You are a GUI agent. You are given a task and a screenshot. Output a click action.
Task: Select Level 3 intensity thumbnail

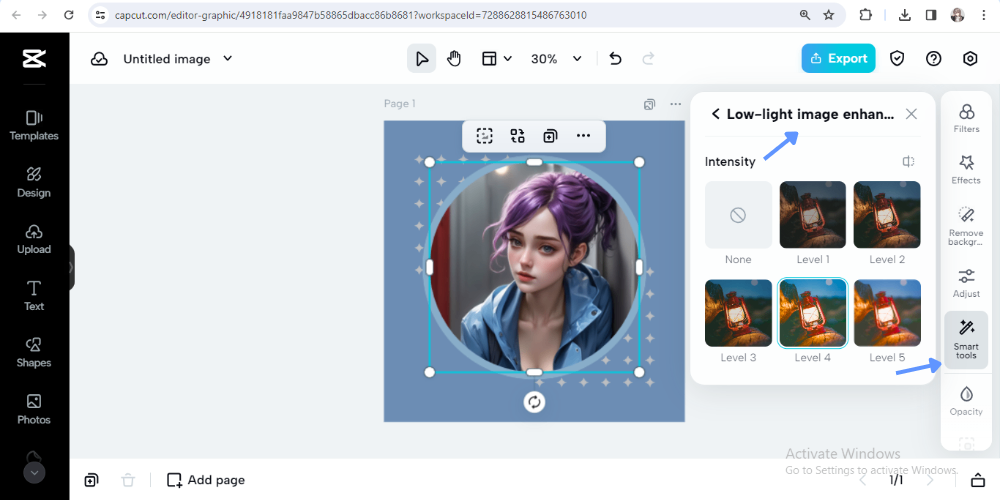(x=739, y=313)
